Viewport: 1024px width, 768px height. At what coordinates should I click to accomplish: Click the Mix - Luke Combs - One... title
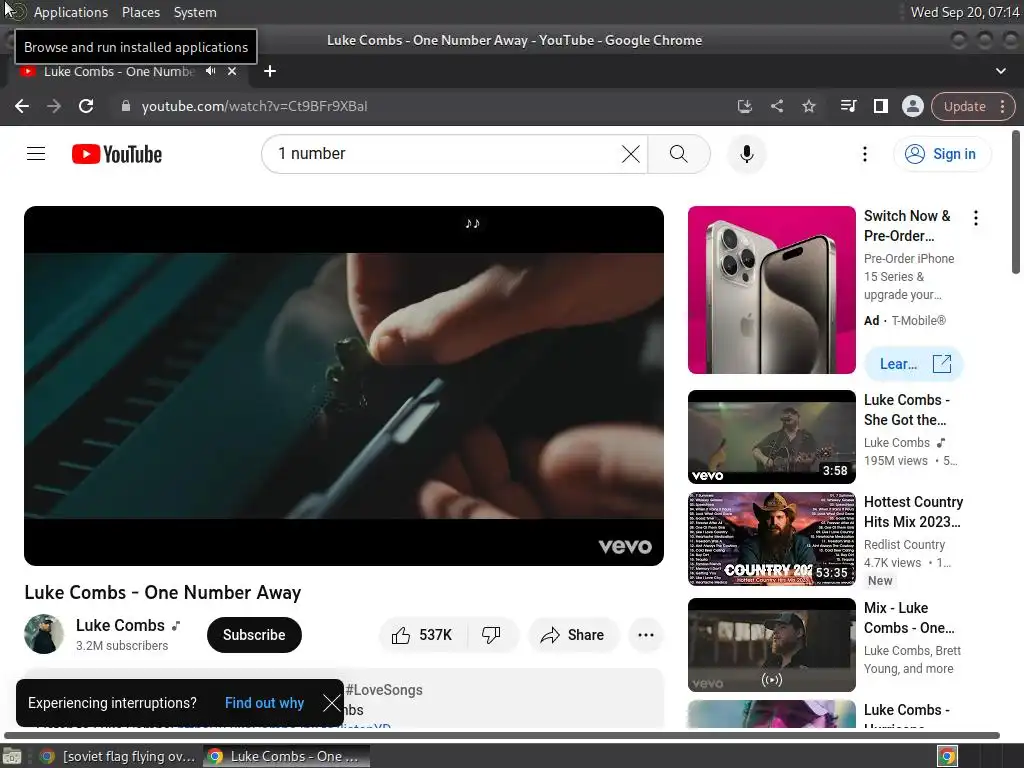[x=908, y=618]
